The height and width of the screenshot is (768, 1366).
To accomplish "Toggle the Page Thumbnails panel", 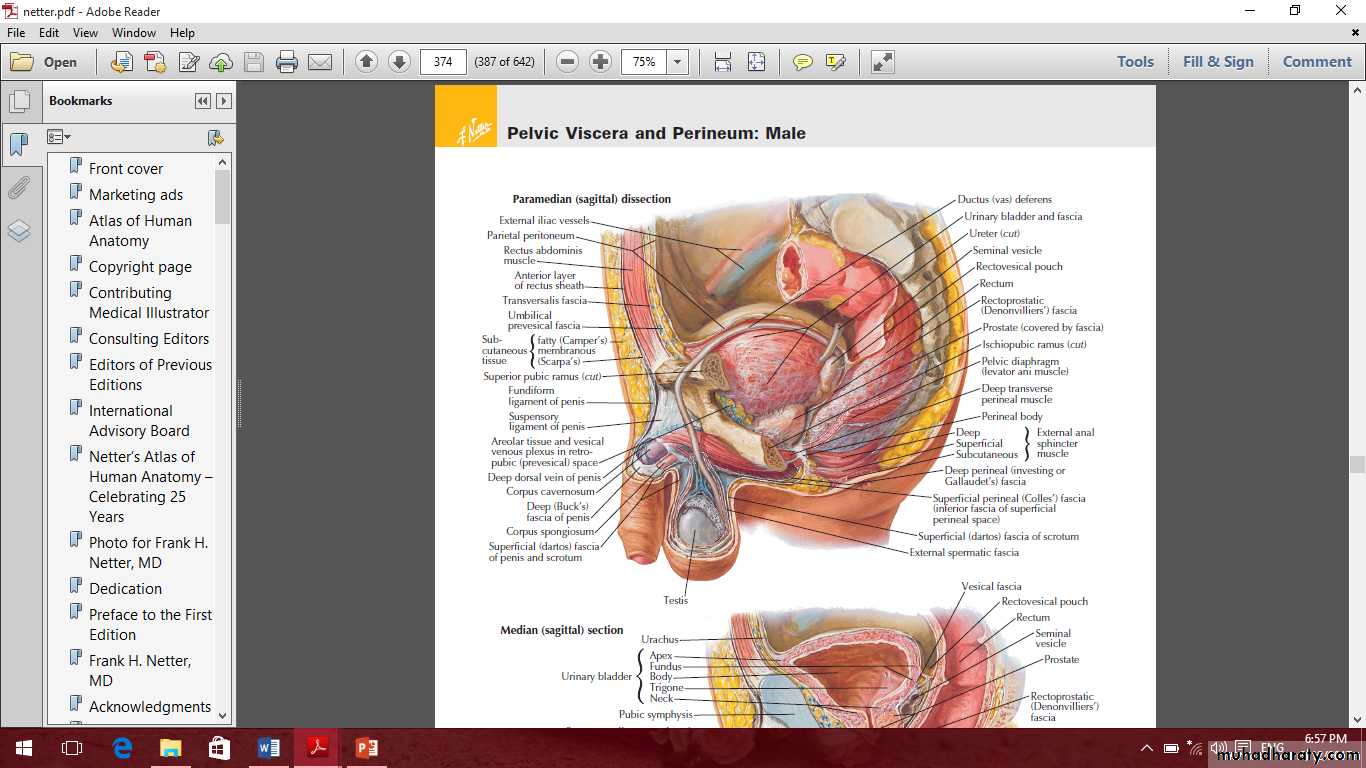I will [19, 101].
